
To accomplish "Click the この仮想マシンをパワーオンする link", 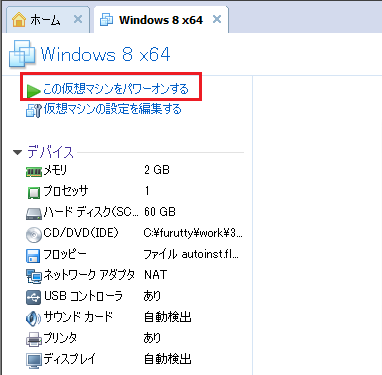I will (116, 89).
